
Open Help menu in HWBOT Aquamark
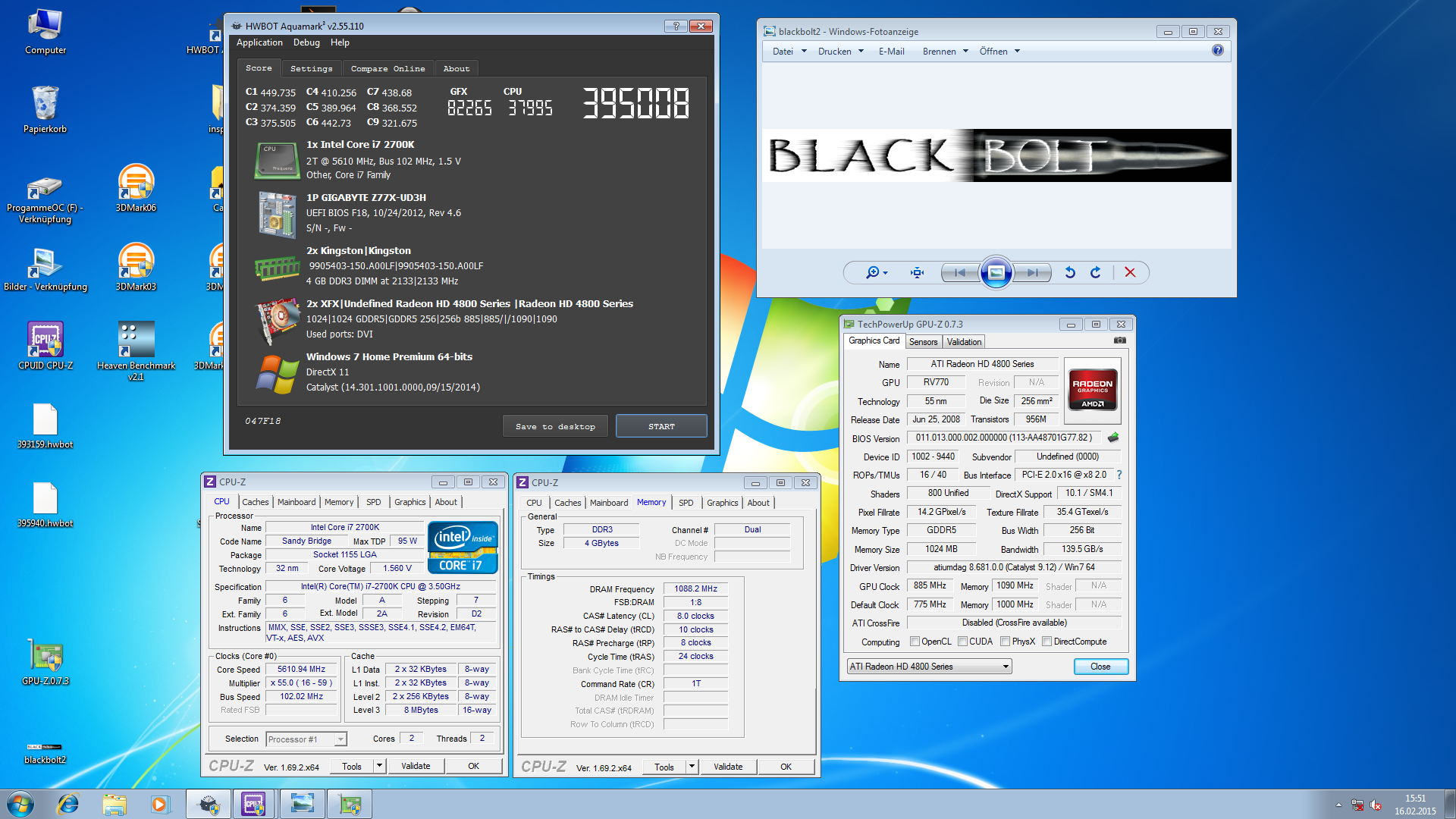tap(340, 42)
